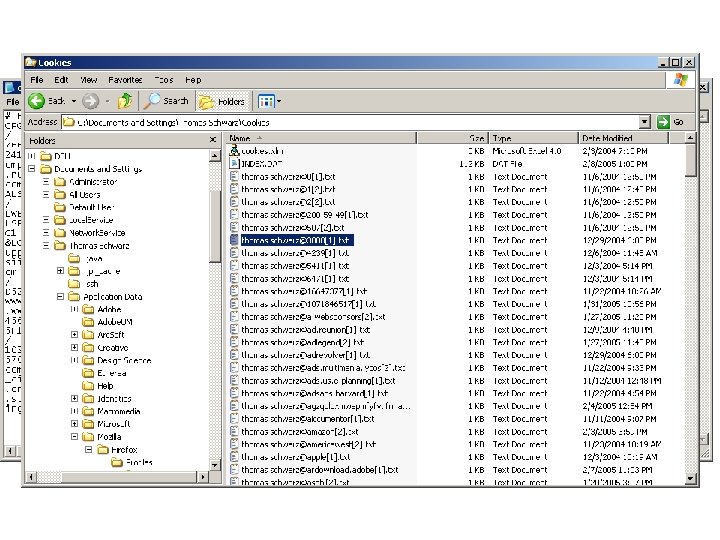Viewport: 720px width, 540px height.
Task: Click the green Back arrow button
Action: click(36, 101)
